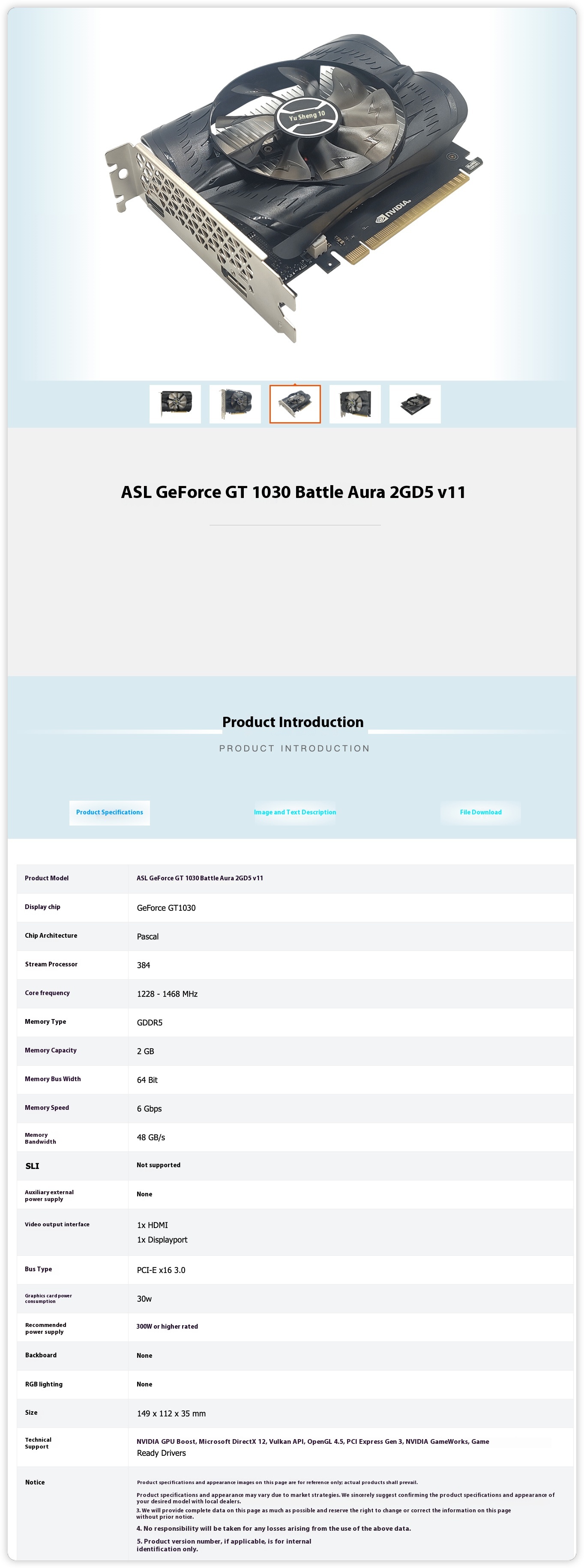Image resolution: width=584 pixels, height=1568 pixels.
Task: Select the first product thumbnail
Action: (175, 404)
